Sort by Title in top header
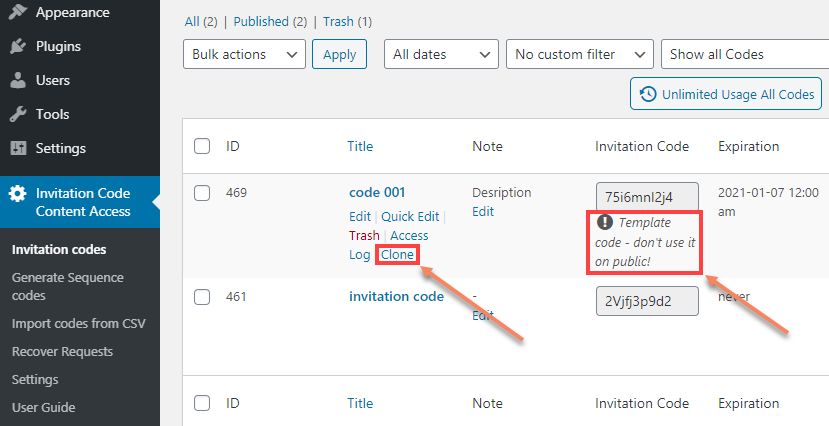The height and width of the screenshot is (426, 829). pyautogui.click(x=360, y=146)
